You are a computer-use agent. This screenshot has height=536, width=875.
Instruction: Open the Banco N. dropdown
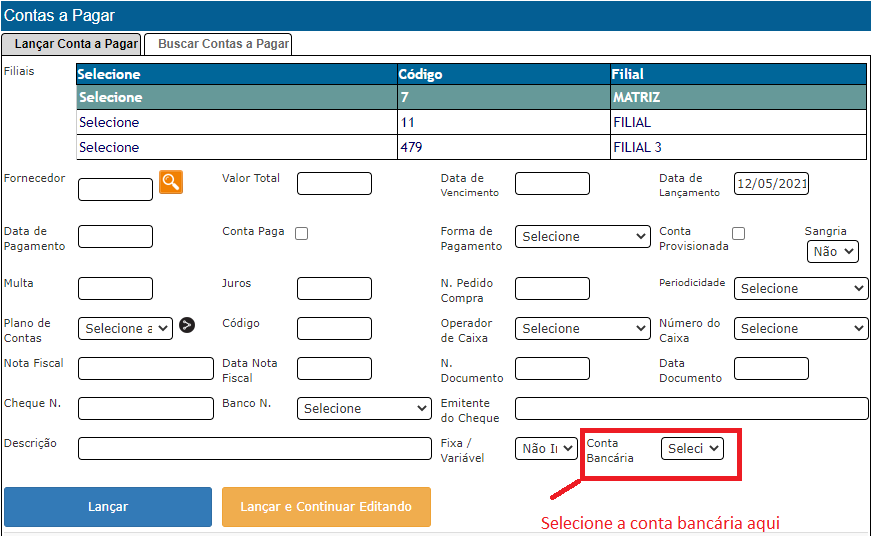(x=364, y=409)
